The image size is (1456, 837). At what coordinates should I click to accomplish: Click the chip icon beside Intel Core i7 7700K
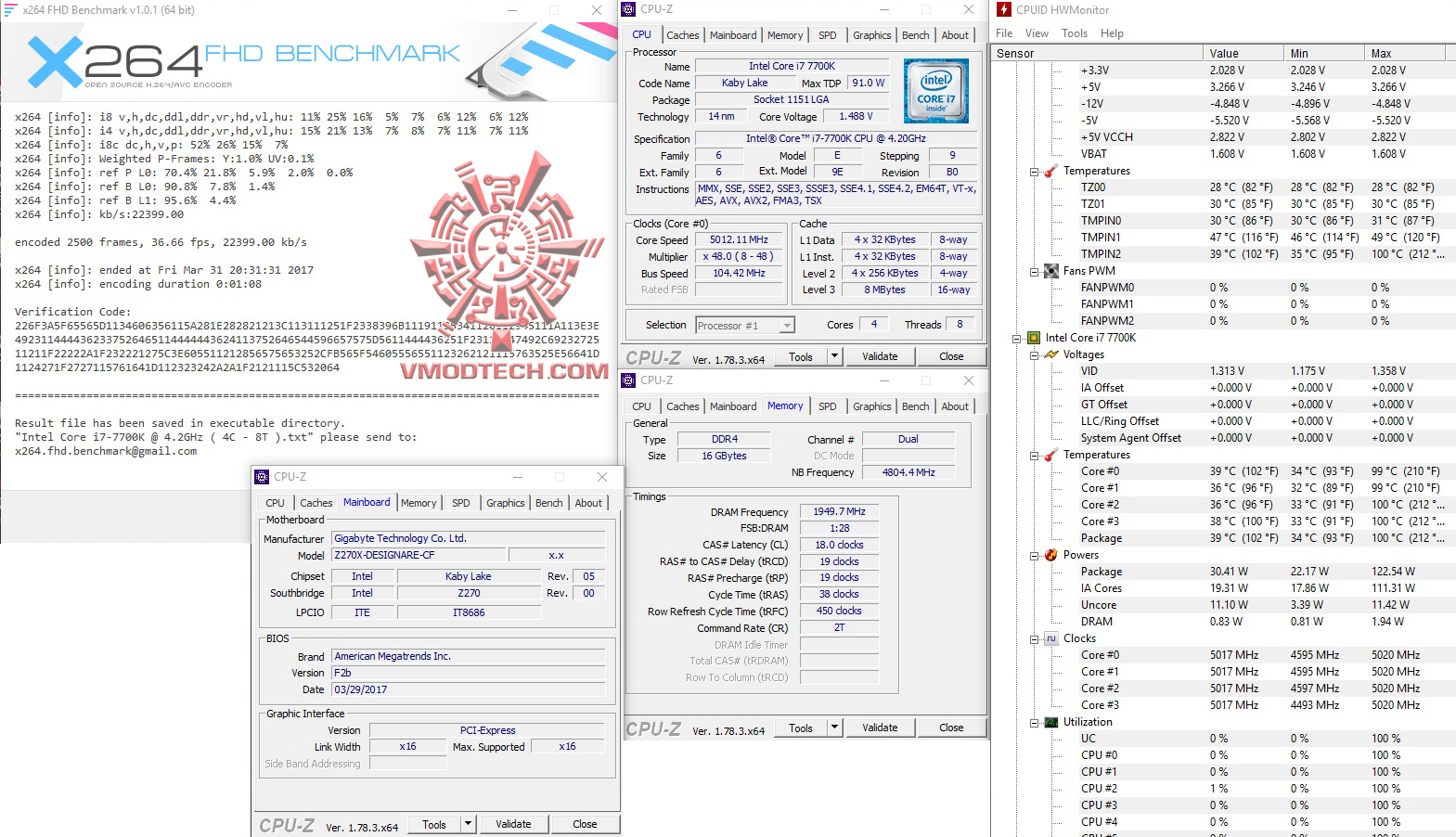click(1034, 338)
